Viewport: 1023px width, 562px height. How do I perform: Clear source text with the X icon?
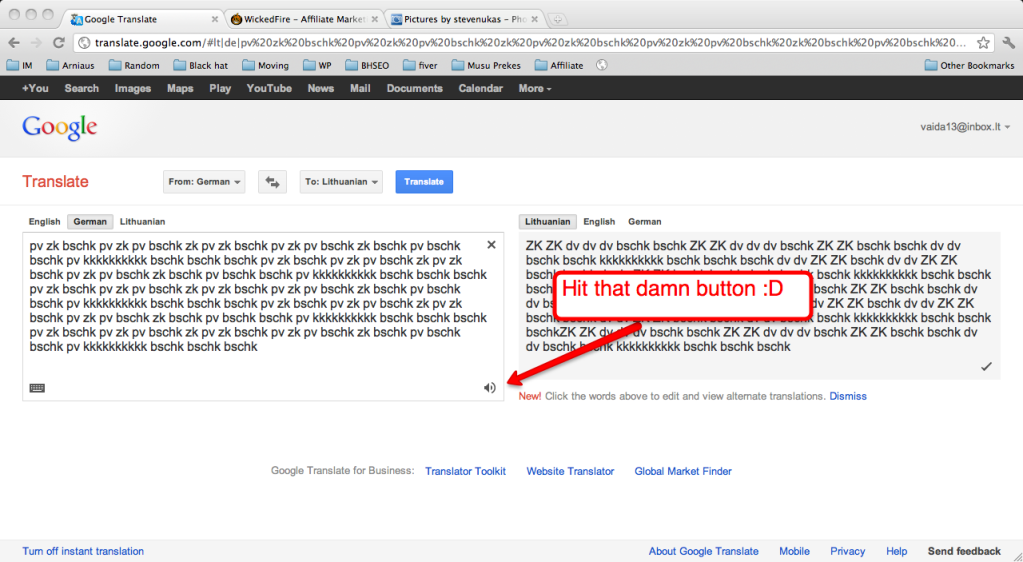(491, 245)
